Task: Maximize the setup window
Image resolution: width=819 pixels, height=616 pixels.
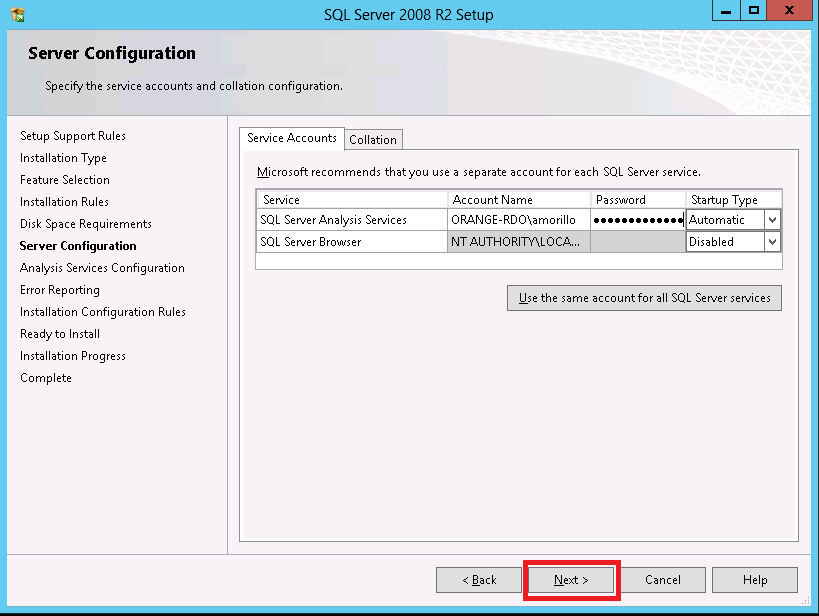Action: 753,10
